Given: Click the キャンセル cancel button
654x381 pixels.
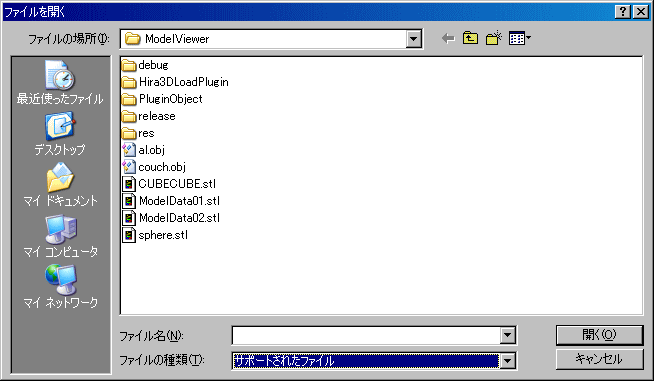Looking at the screenshot, I should pyautogui.click(x=599, y=359).
